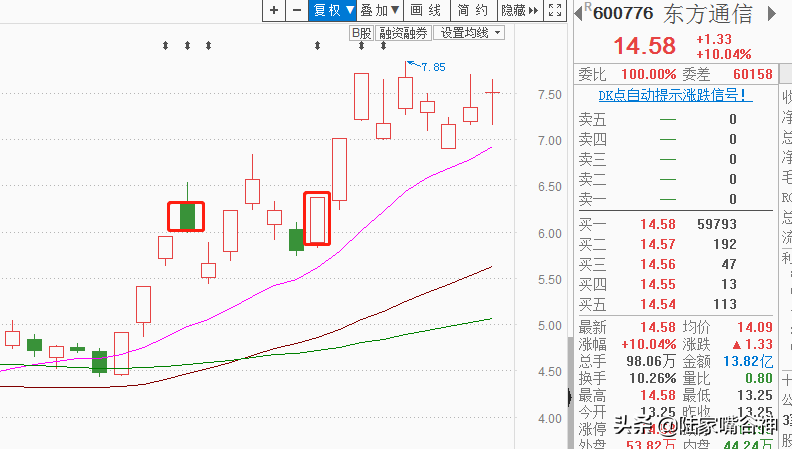Click 委差 60158 value

753,75
